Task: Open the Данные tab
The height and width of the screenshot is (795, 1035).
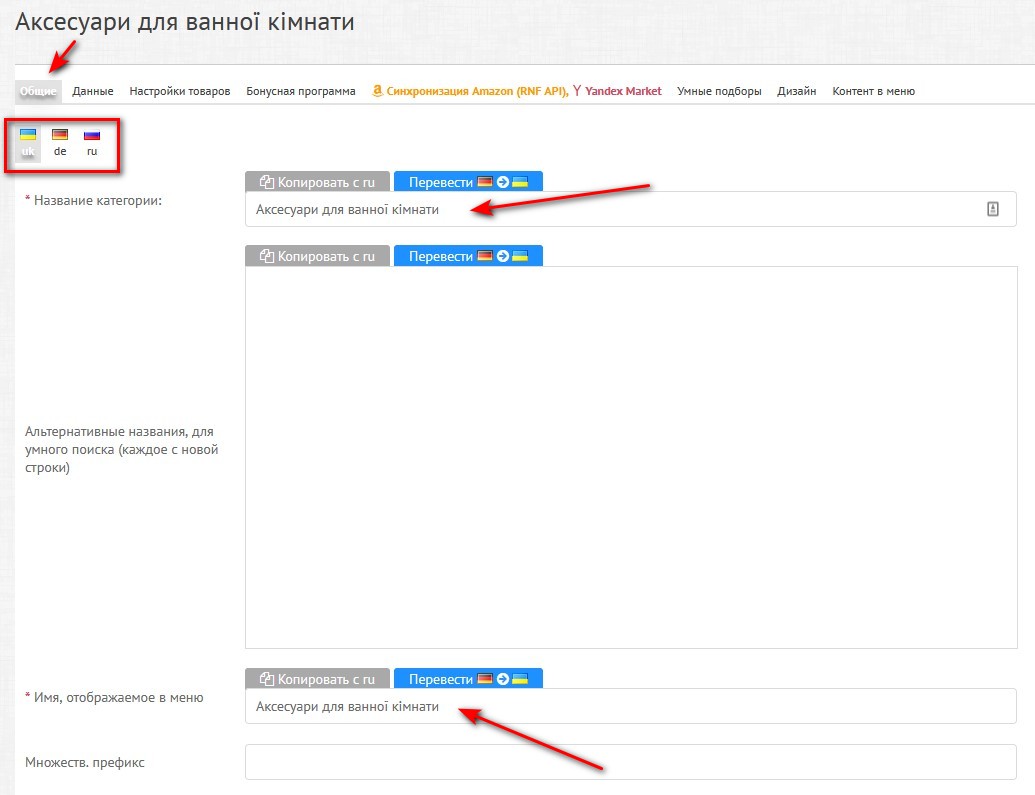Action: [92, 91]
